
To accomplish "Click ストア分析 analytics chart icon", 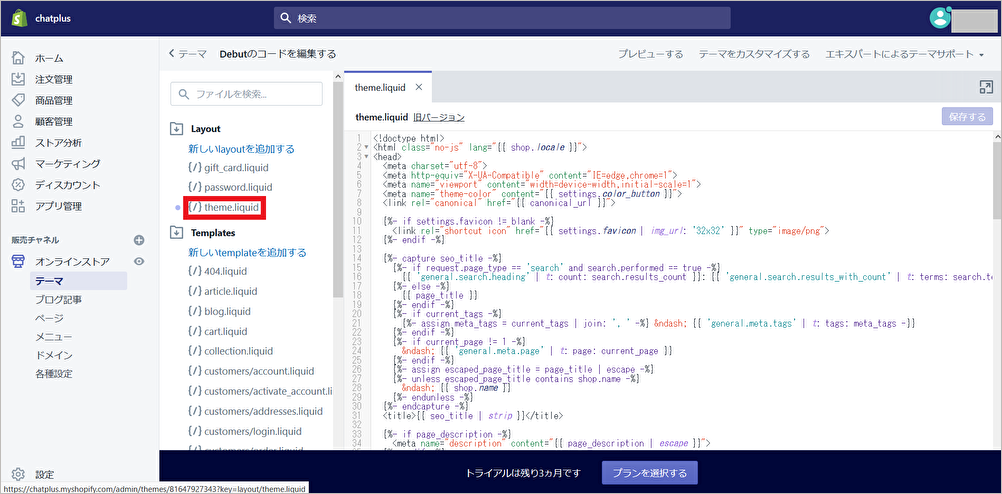I will tap(19, 143).
